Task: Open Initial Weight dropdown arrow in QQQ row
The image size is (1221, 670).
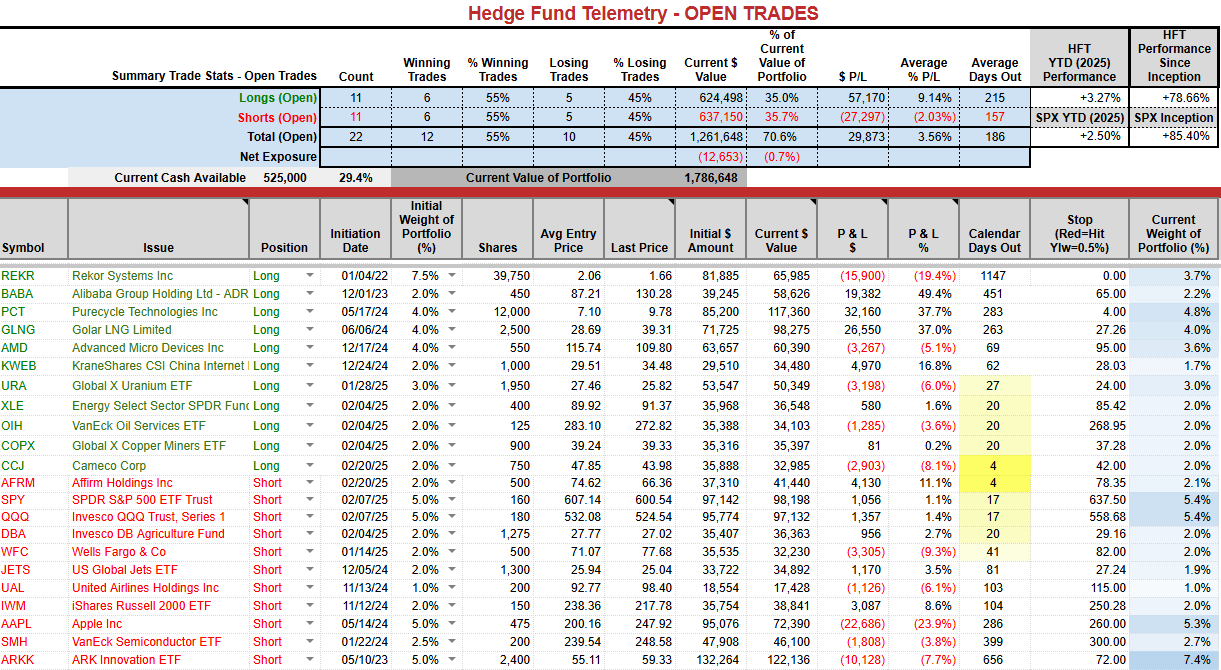Action: click(453, 517)
